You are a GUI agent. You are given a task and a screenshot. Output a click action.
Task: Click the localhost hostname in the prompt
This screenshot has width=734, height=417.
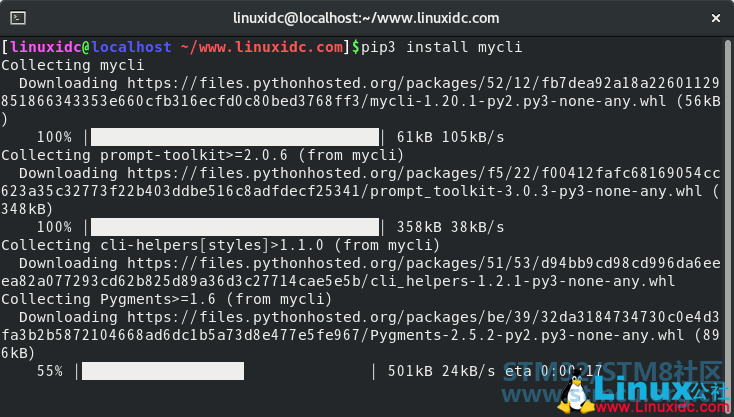(x=132, y=47)
